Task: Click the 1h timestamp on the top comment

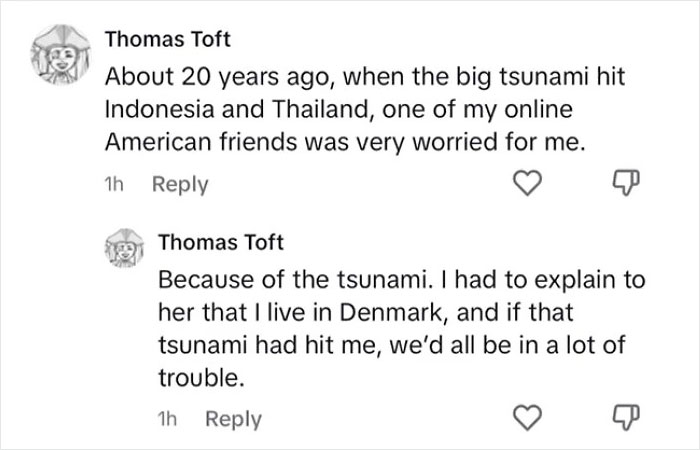Action: click(116, 184)
